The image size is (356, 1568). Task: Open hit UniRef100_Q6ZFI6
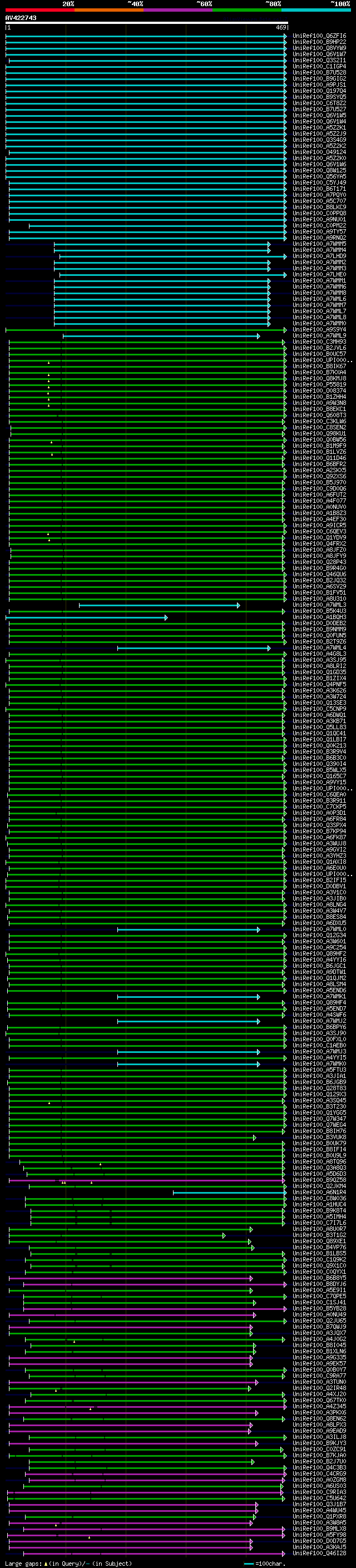point(319,37)
